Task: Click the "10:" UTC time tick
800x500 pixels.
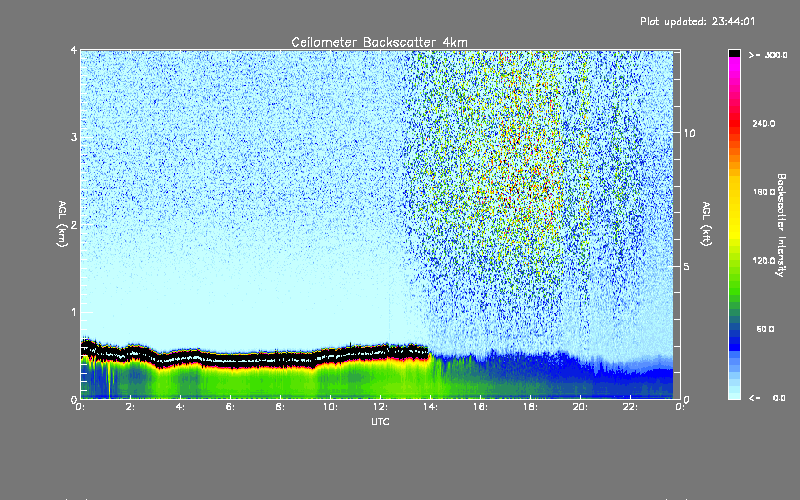Action: [330, 407]
